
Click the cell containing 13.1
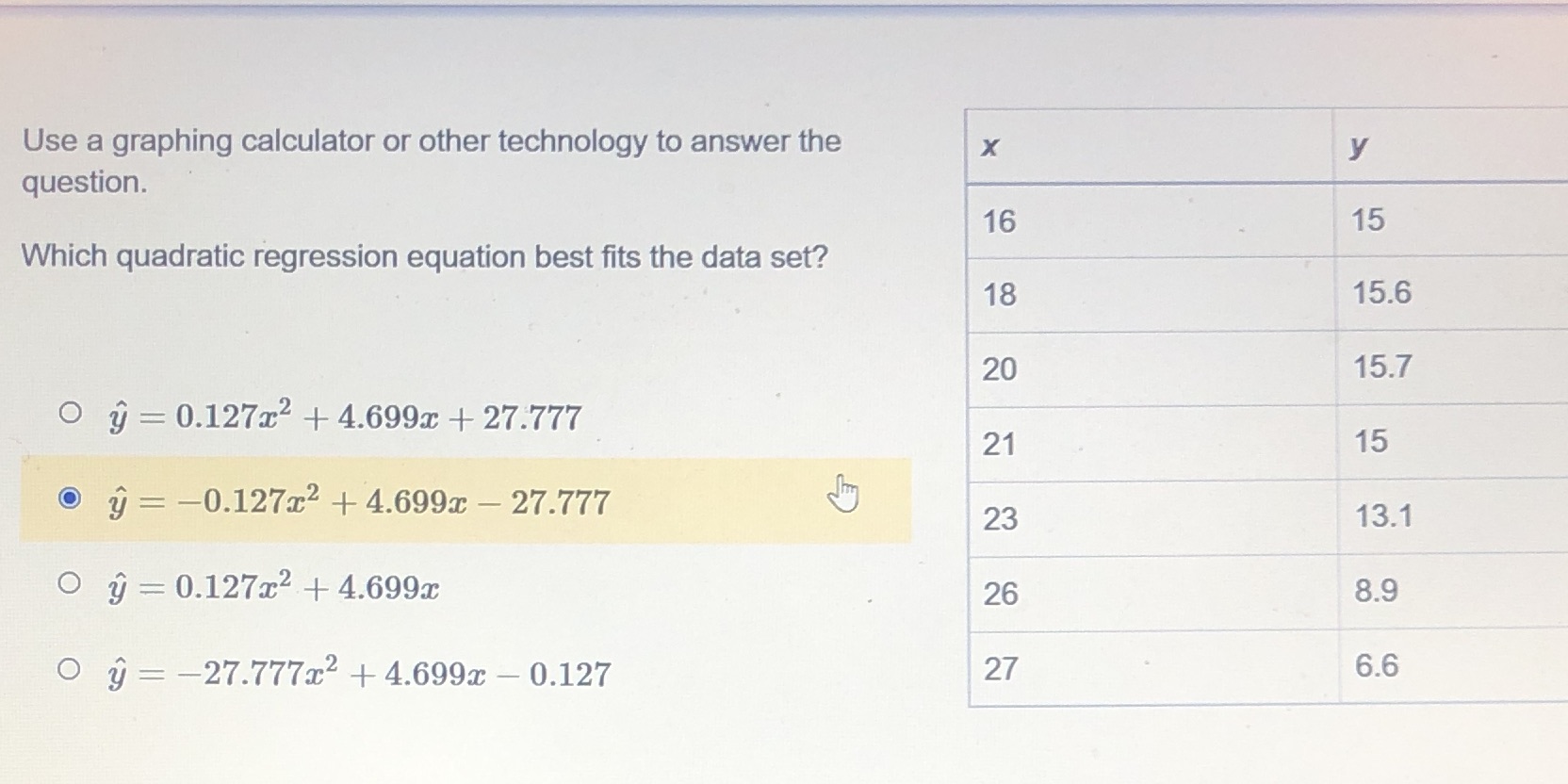coord(1383,517)
